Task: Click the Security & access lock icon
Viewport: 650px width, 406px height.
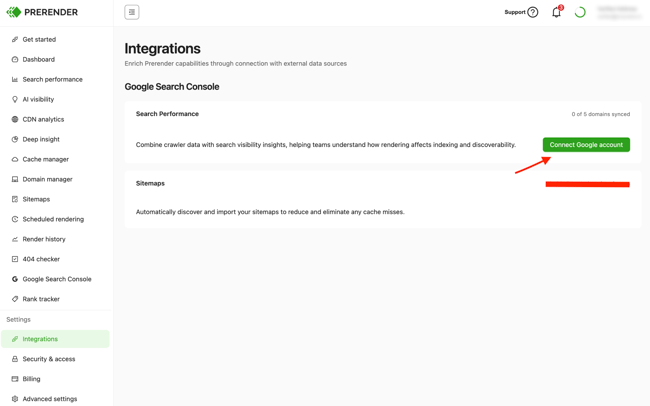Action: 15,359
